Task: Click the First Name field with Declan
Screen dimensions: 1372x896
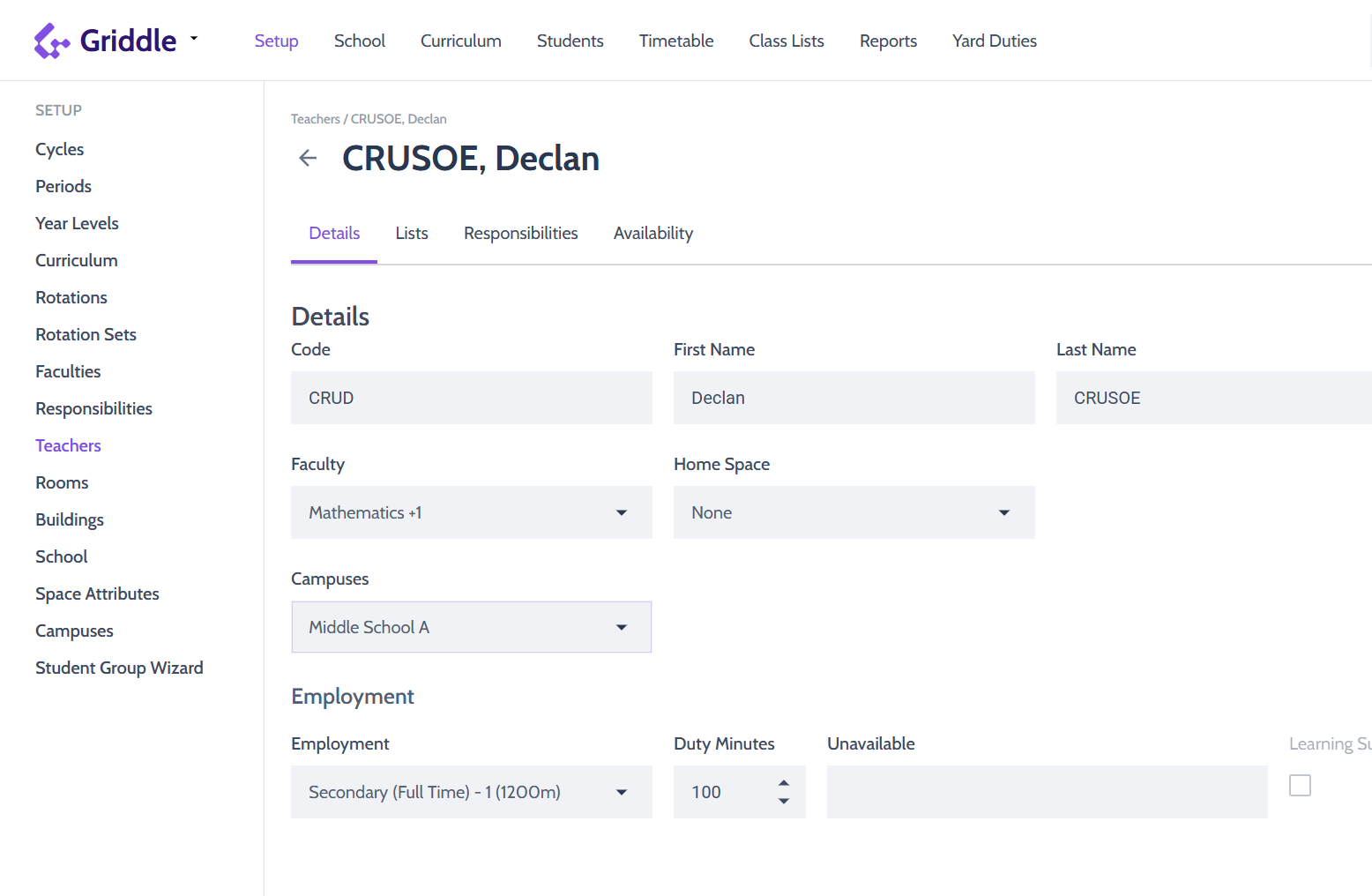Action: click(854, 398)
